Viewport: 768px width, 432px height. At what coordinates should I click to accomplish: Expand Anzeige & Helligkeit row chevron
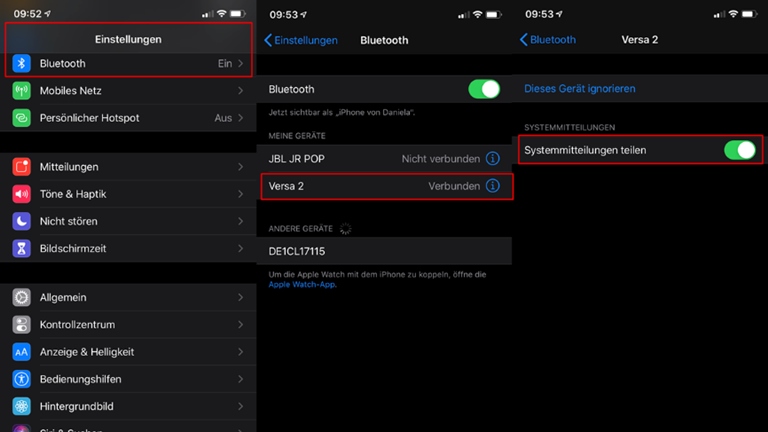point(240,352)
